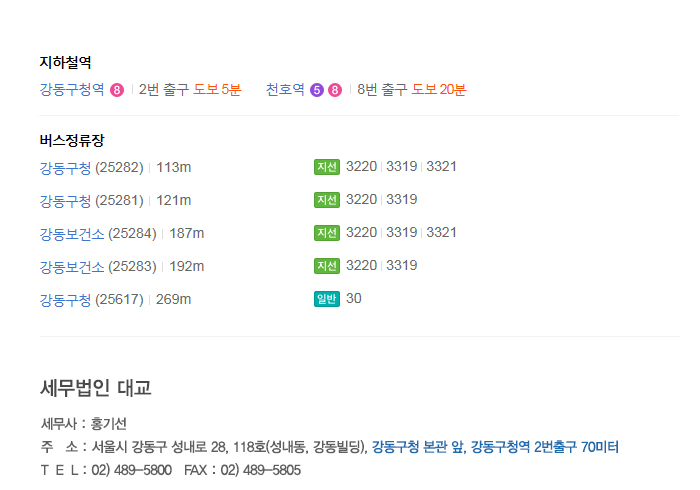Click teal 일반 badge for bus 30

pyautogui.click(x=327, y=299)
